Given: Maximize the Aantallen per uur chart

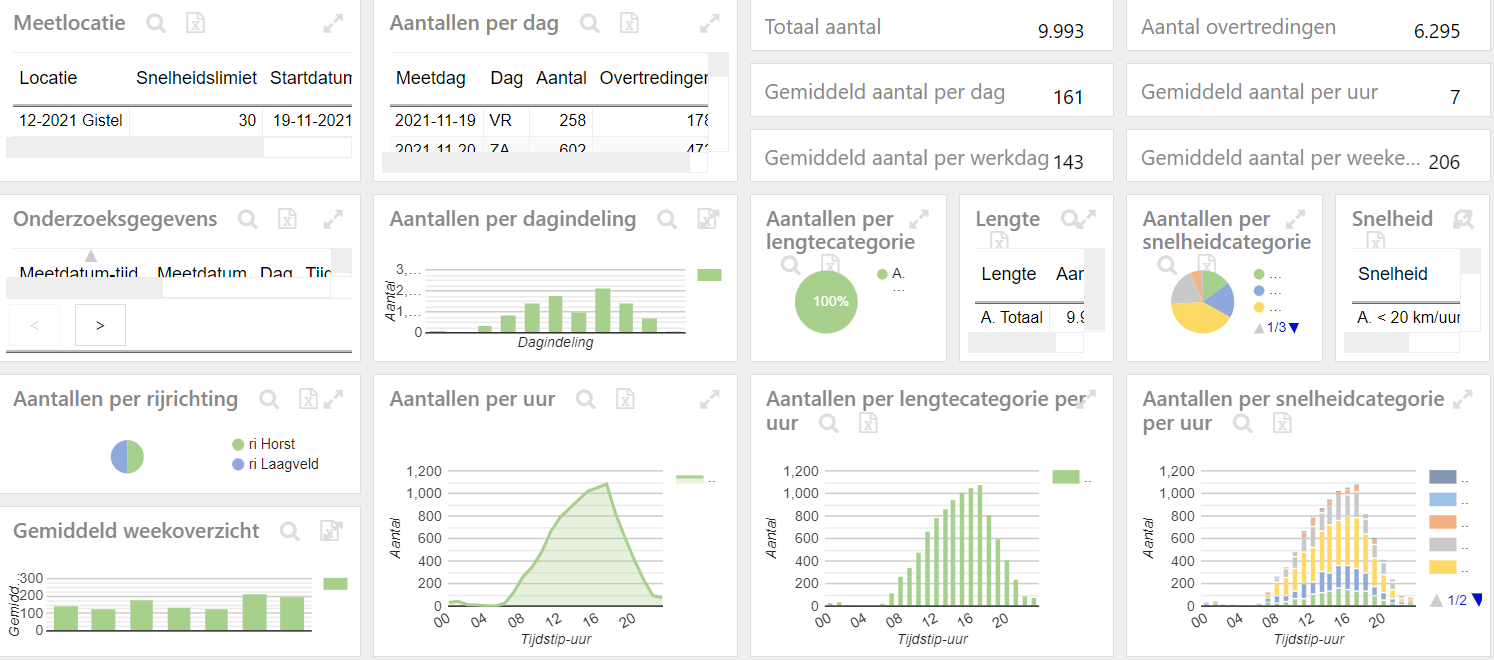Looking at the screenshot, I should click(710, 399).
